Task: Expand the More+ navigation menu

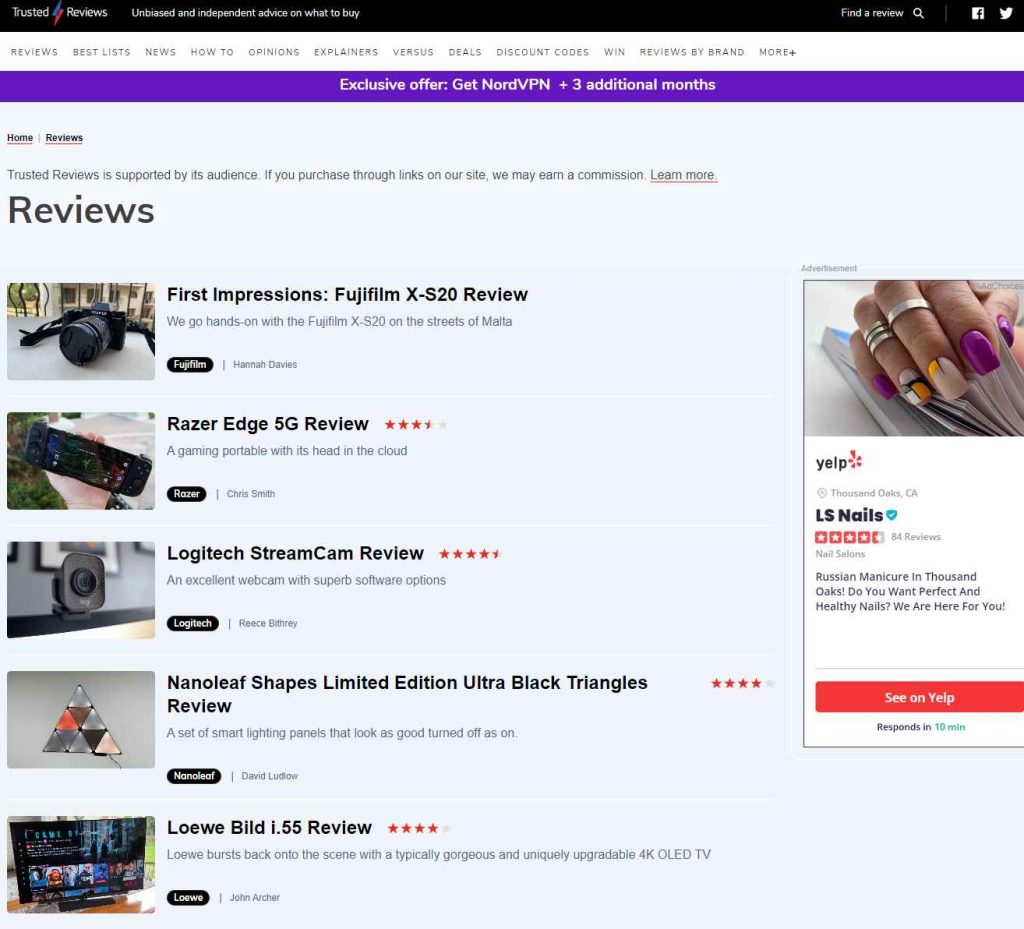Action: tap(777, 52)
